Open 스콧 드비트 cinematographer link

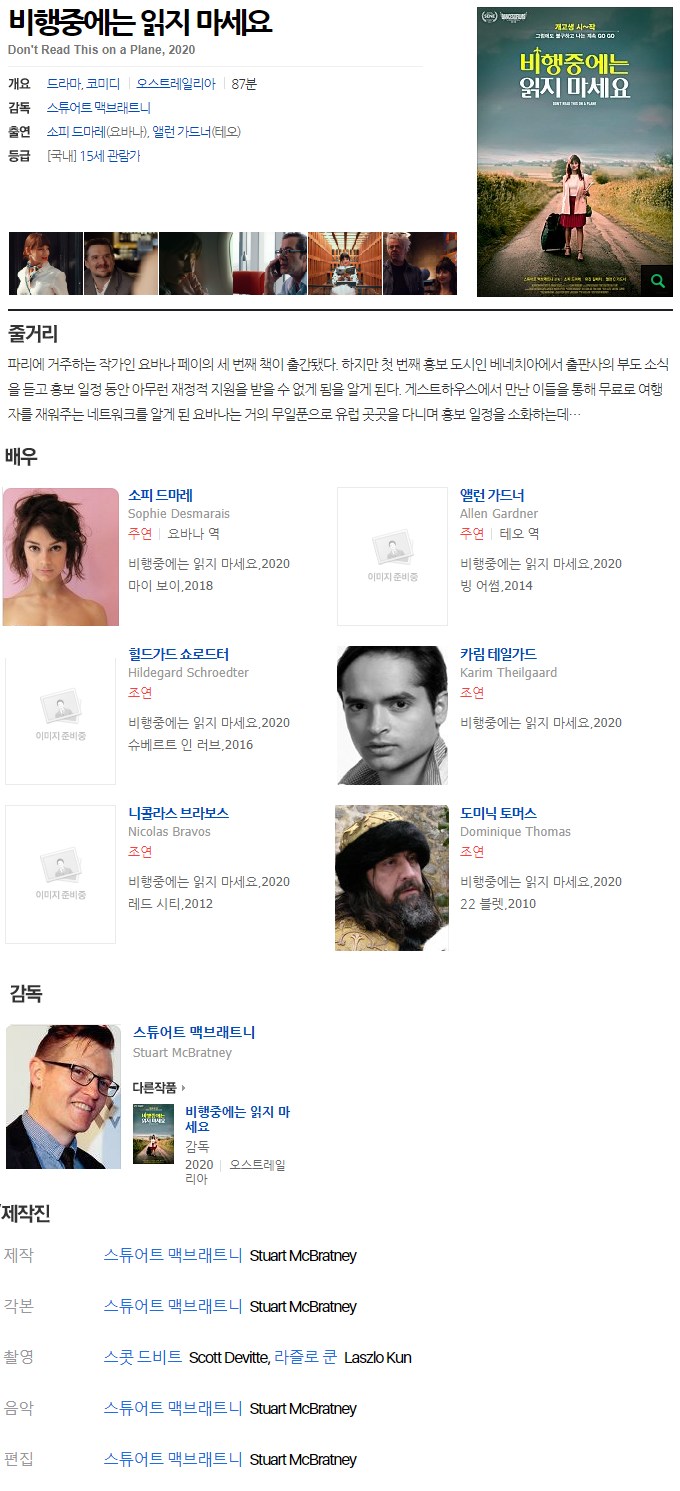coord(143,1357)
